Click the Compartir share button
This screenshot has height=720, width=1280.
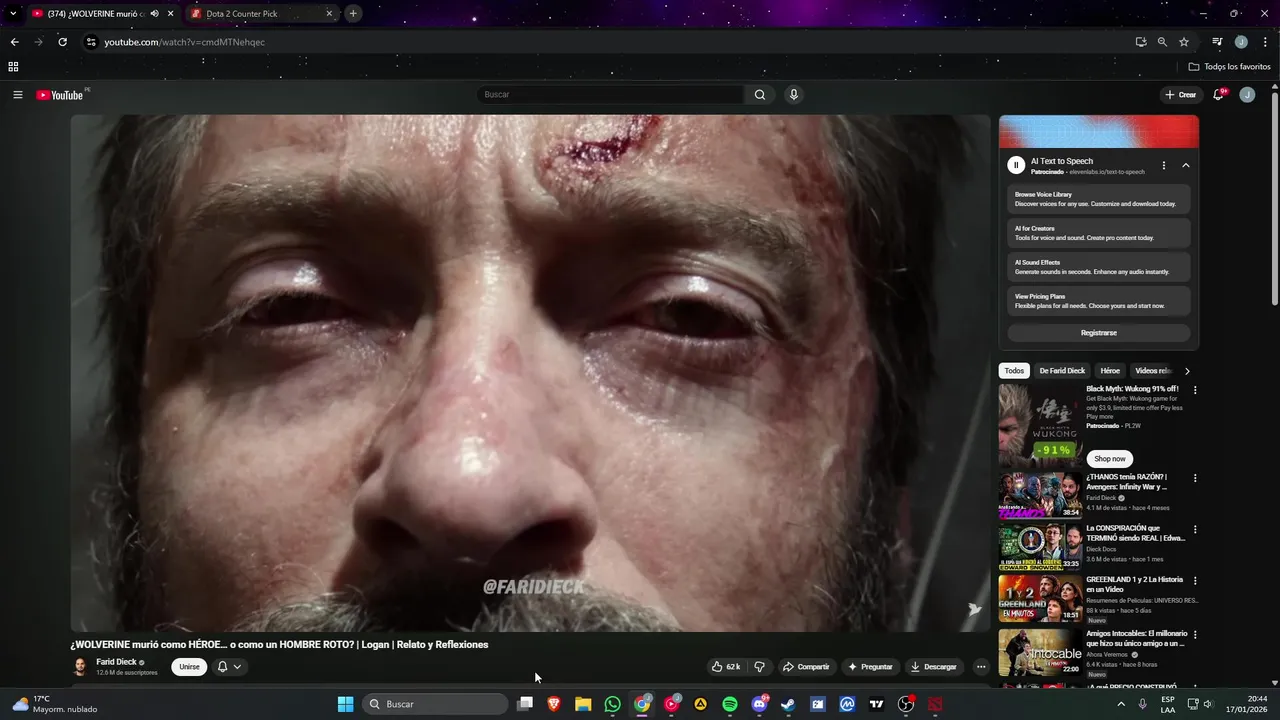click(x=806, y=667)
